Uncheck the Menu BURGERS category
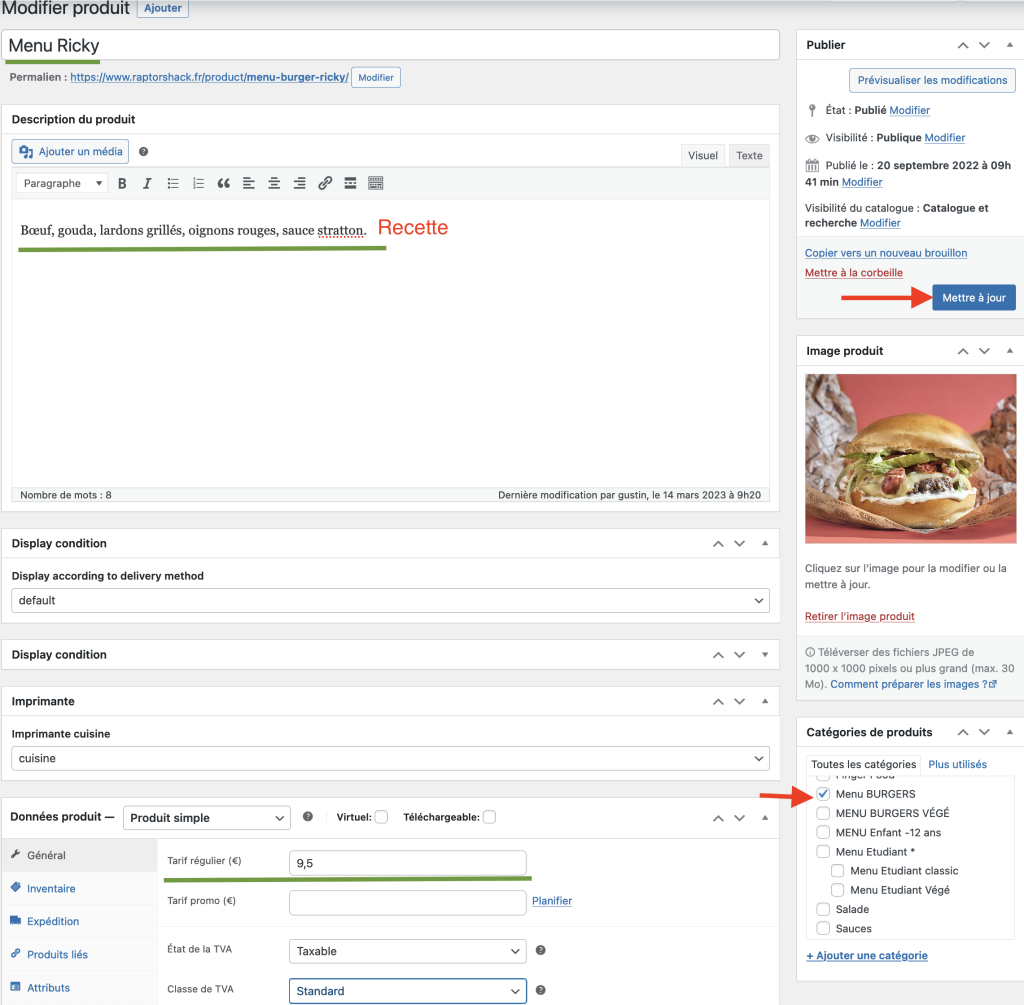The width and height of the screenshot is (1024, 1005). point(823,794)
